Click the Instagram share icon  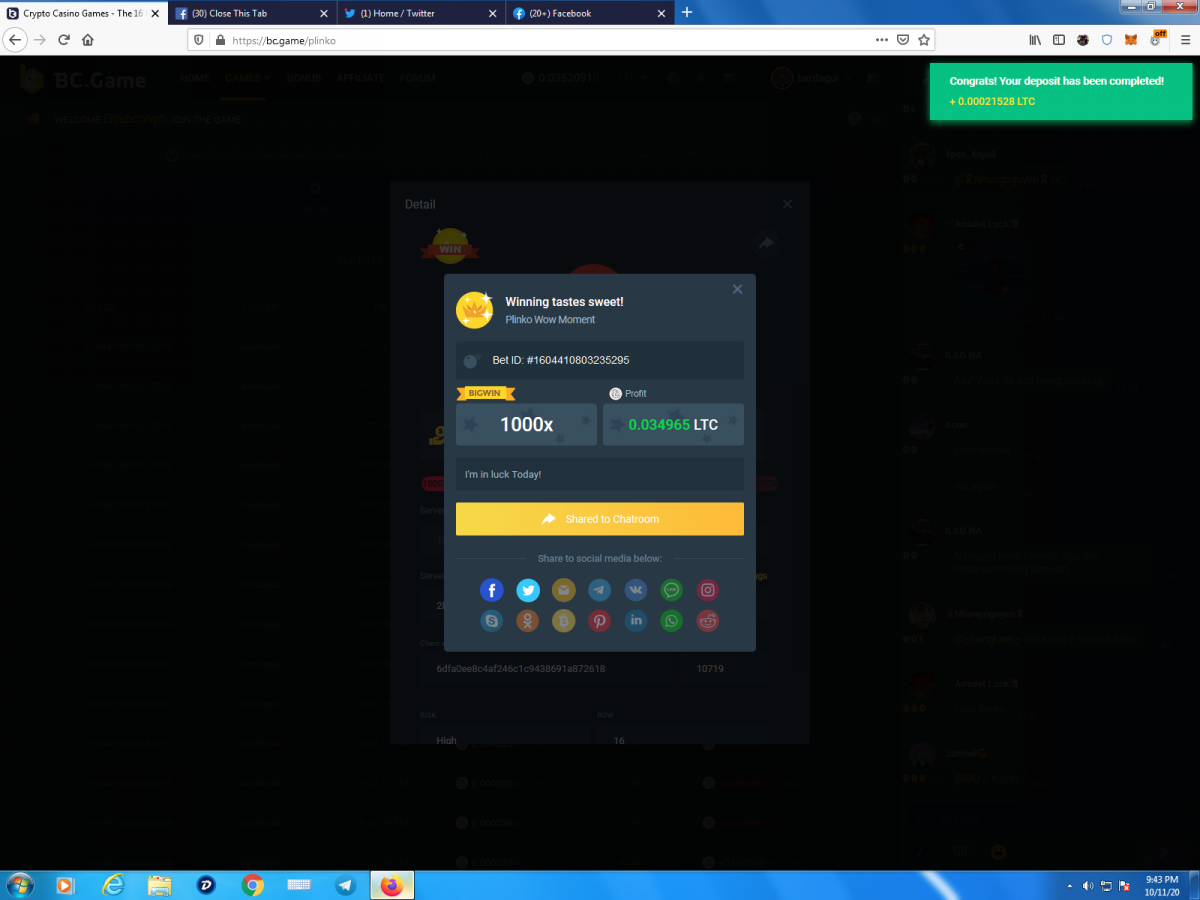[x=707, y=591]
